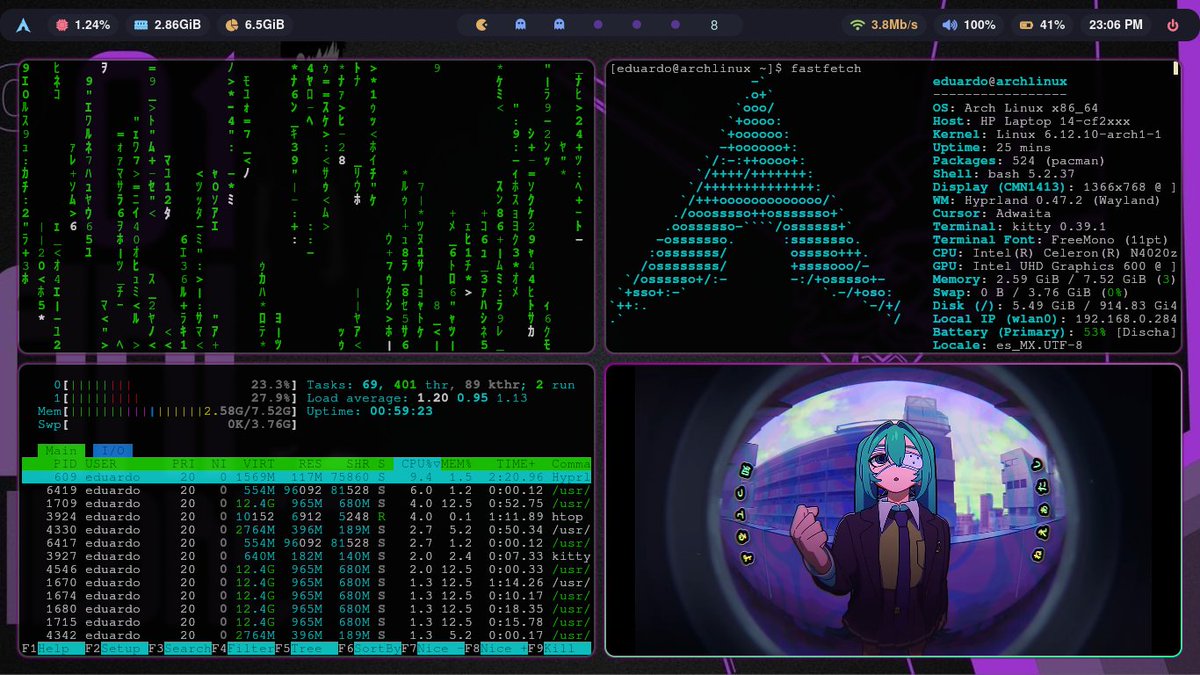Select the process row with PID 4546
1200x675 pixels.
tap(306, 569)
